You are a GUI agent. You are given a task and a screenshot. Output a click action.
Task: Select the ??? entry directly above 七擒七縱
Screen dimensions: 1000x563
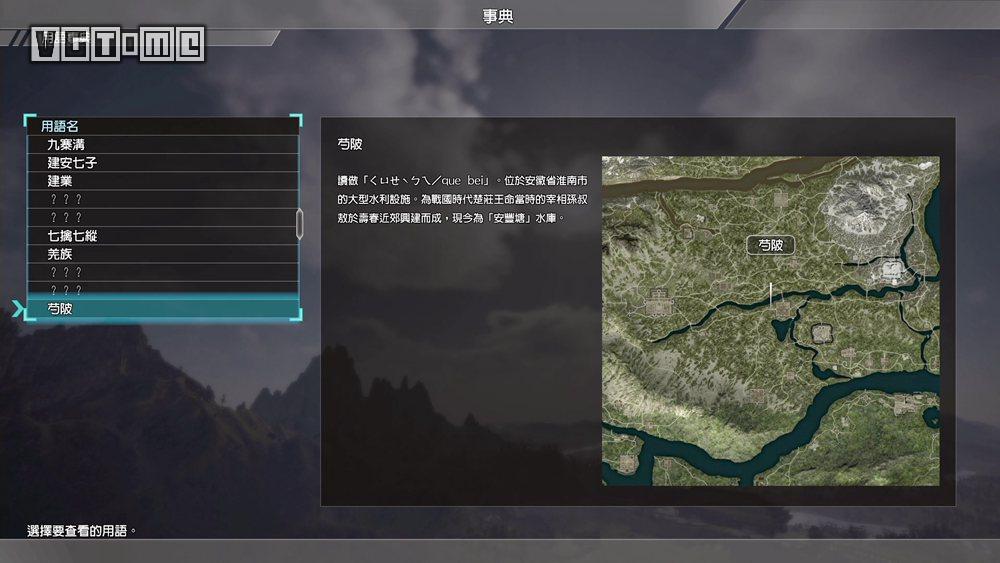point(163,217)
